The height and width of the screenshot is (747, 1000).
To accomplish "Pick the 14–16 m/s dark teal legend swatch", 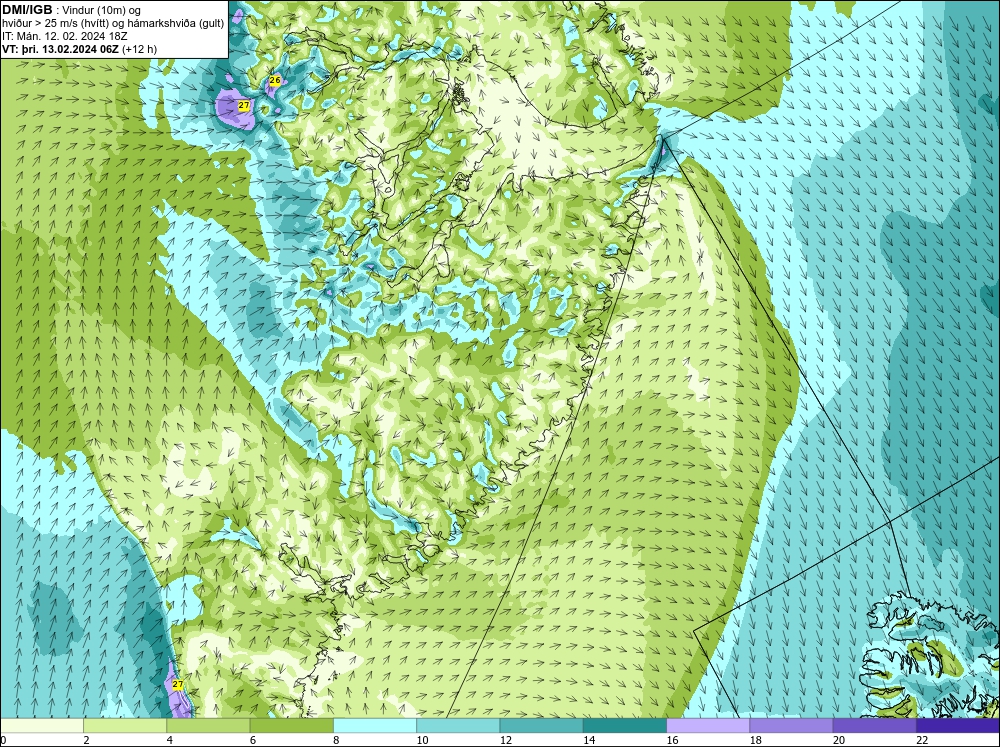I will (625, 726).
